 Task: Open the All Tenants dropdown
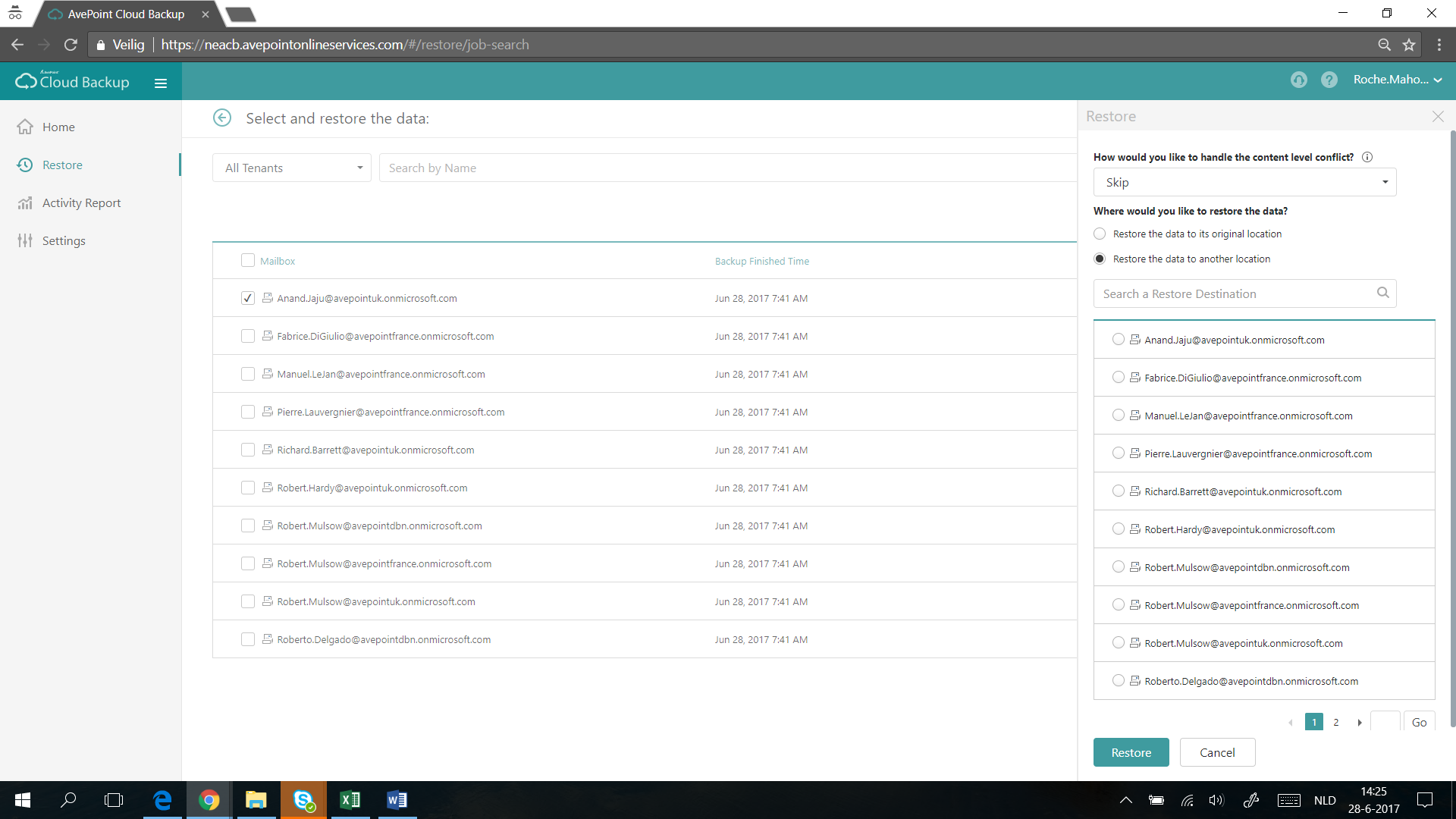[x=292, y=168]
